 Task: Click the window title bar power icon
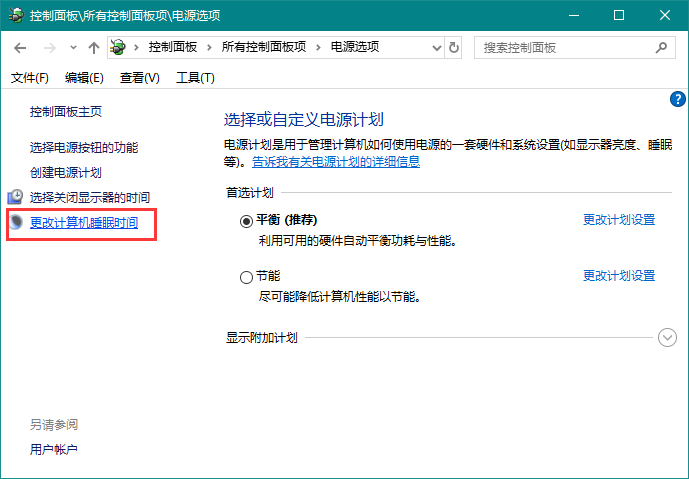point(16,15)
